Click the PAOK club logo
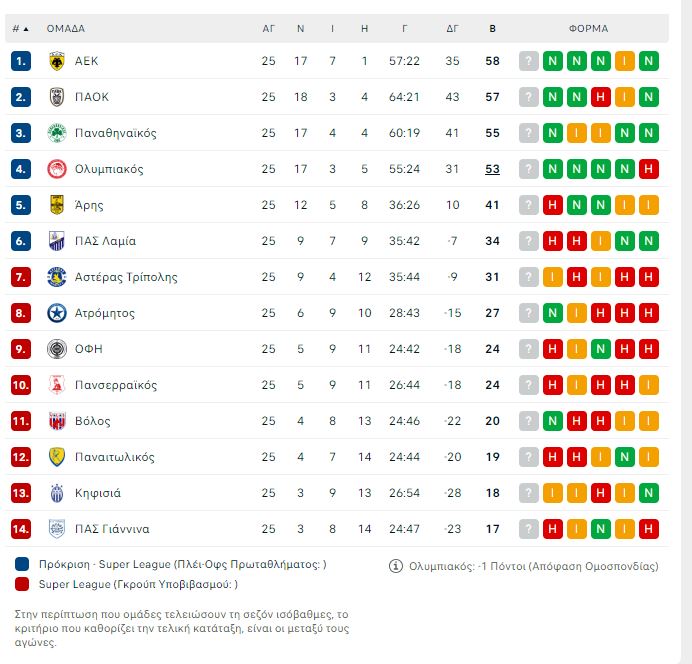This screenshot has height=664, width=692. (57, 97)
